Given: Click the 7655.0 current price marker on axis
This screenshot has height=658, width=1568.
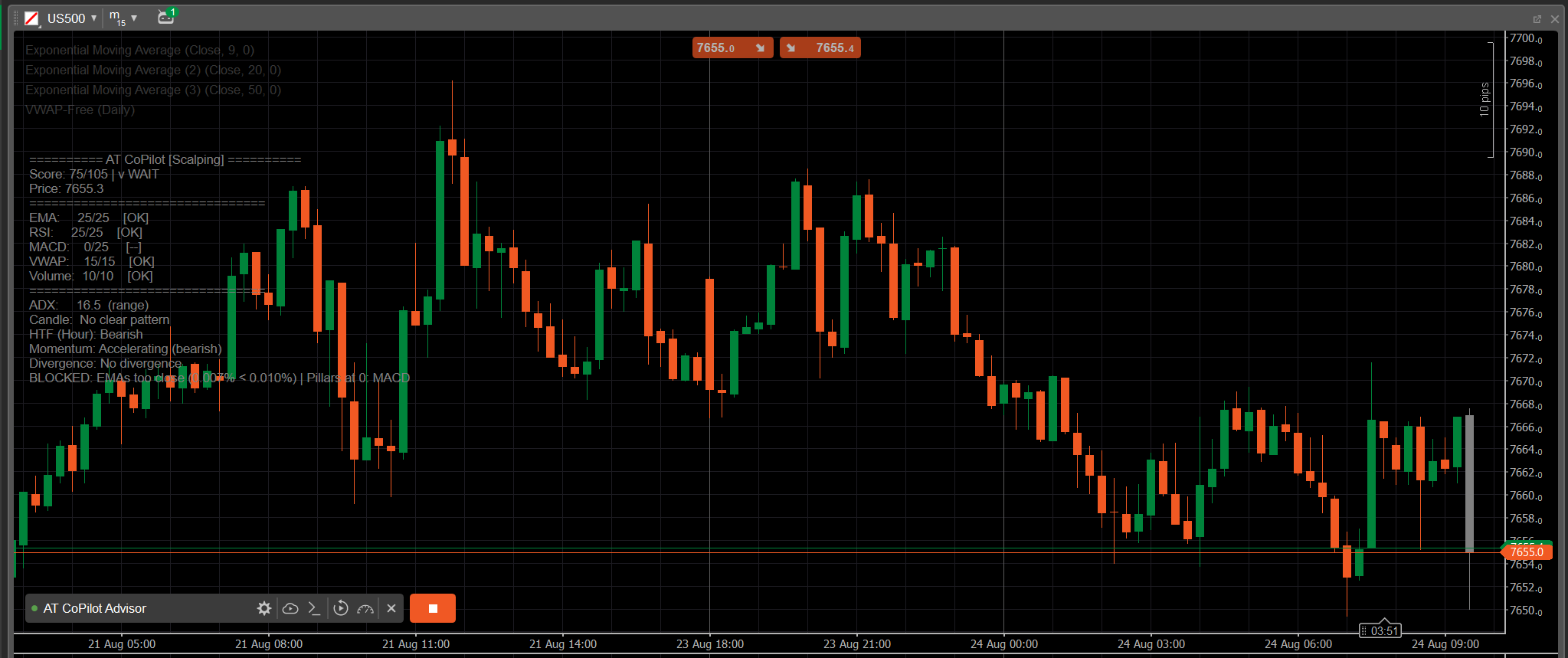Looking at the screenshot, I should (1526, 552).
